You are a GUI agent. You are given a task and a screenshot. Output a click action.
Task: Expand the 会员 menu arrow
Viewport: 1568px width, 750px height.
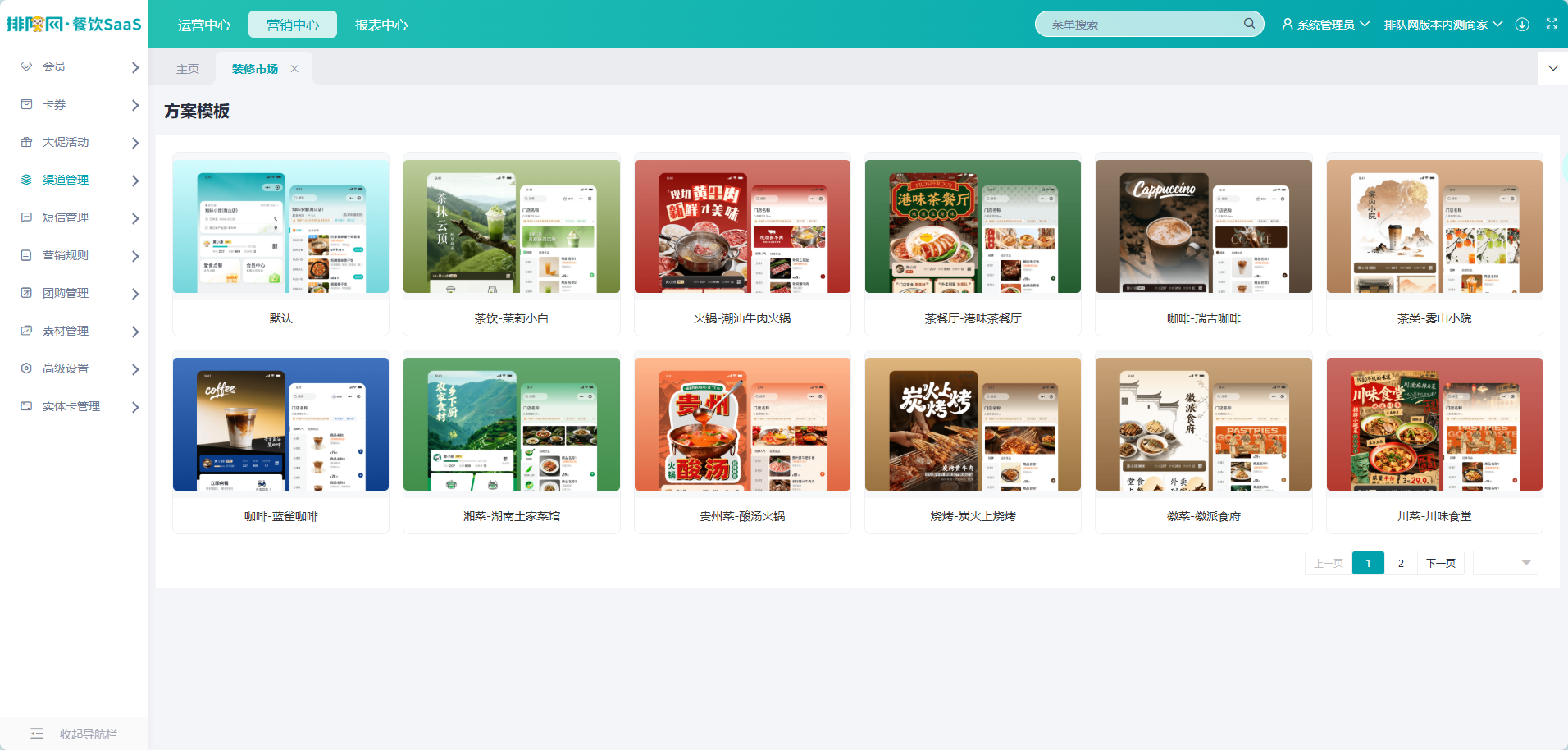tap(135, 67)
